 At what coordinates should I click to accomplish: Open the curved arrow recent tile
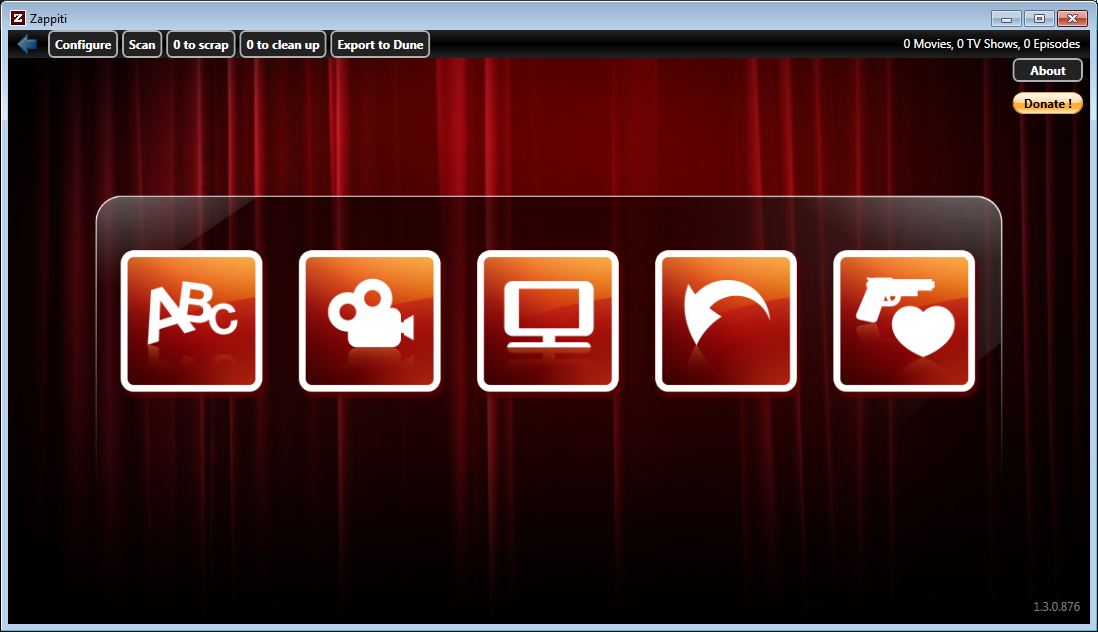pyautogui.click(x=725, y=321)
